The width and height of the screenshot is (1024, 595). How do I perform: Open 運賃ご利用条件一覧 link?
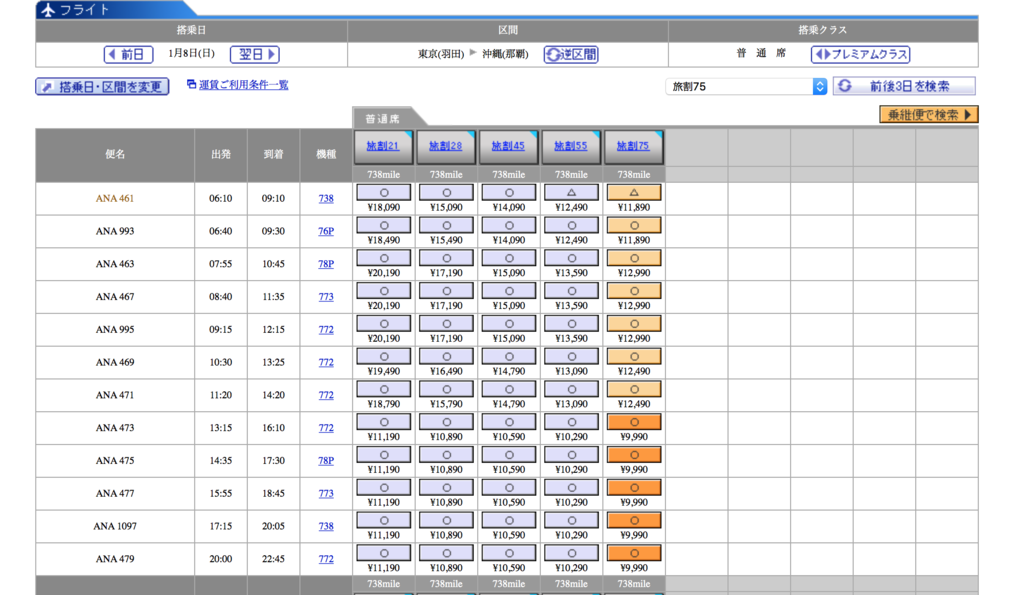pos(243,85)
